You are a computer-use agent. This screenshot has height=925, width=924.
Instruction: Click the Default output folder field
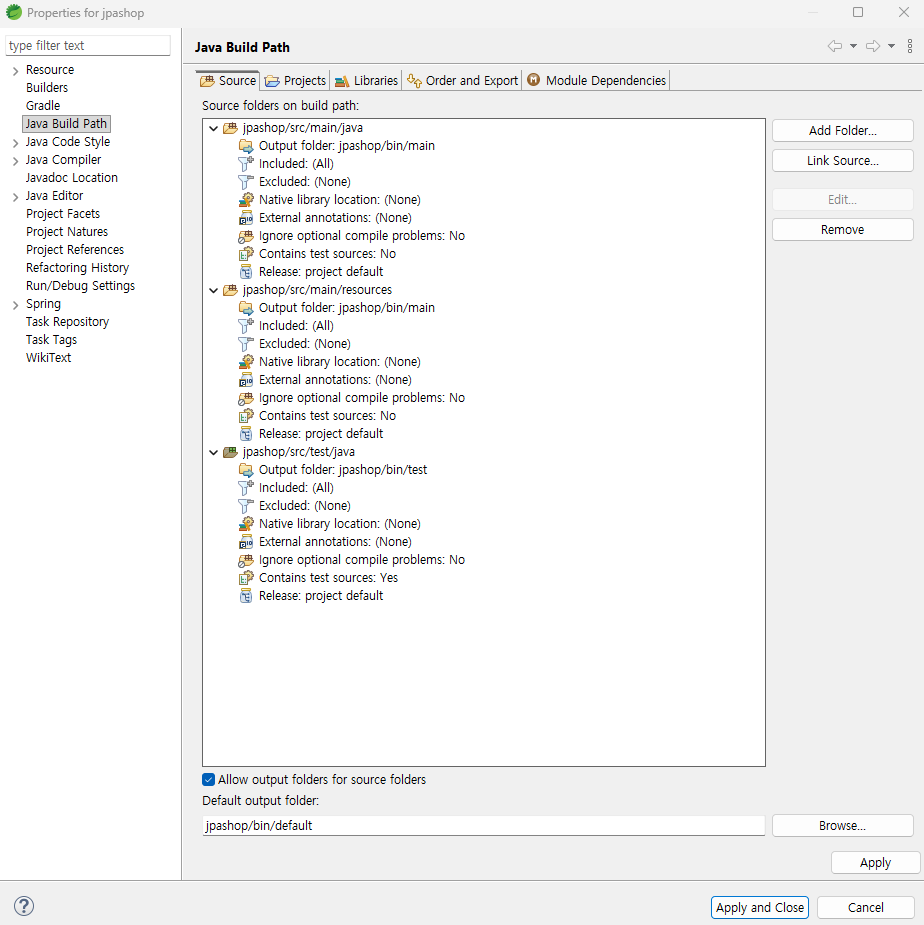tap(483, 825)
